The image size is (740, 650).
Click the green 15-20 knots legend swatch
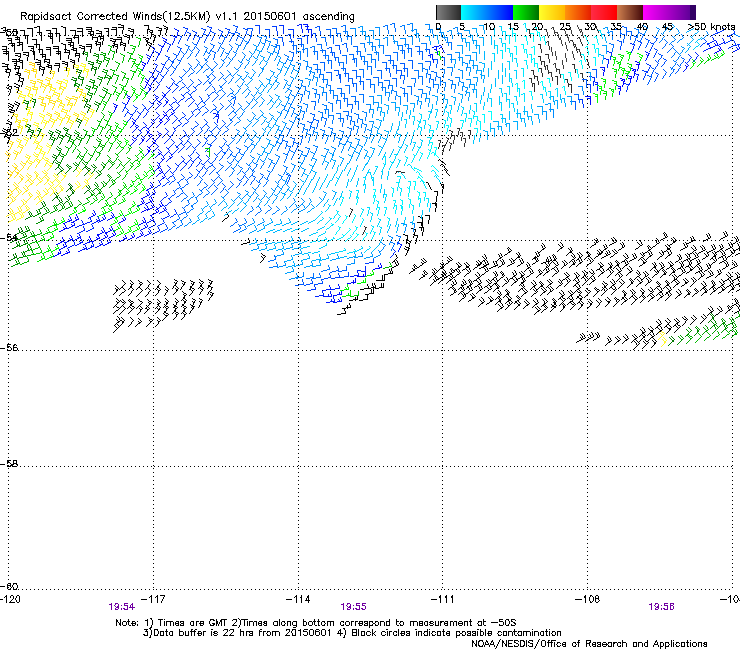(526, 12)
